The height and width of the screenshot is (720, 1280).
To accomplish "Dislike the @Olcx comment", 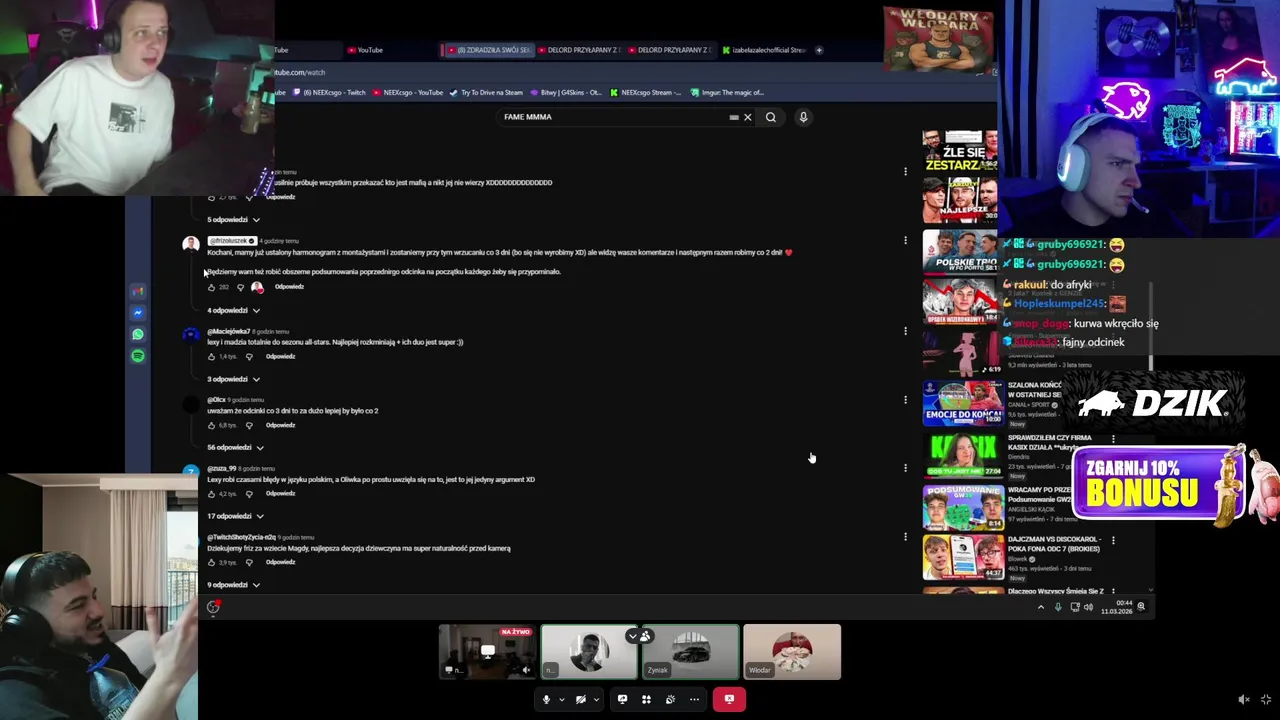I will [249, 425].
